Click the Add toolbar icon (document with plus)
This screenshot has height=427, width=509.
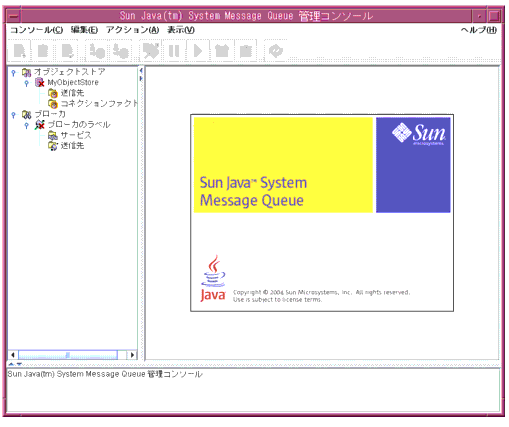coord(19,51)
